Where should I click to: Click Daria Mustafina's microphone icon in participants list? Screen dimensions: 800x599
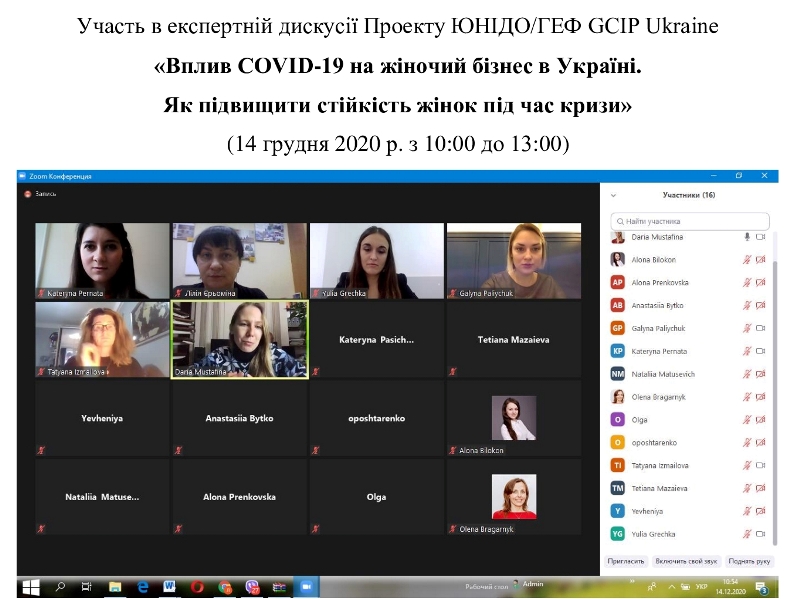pos(746,237)
